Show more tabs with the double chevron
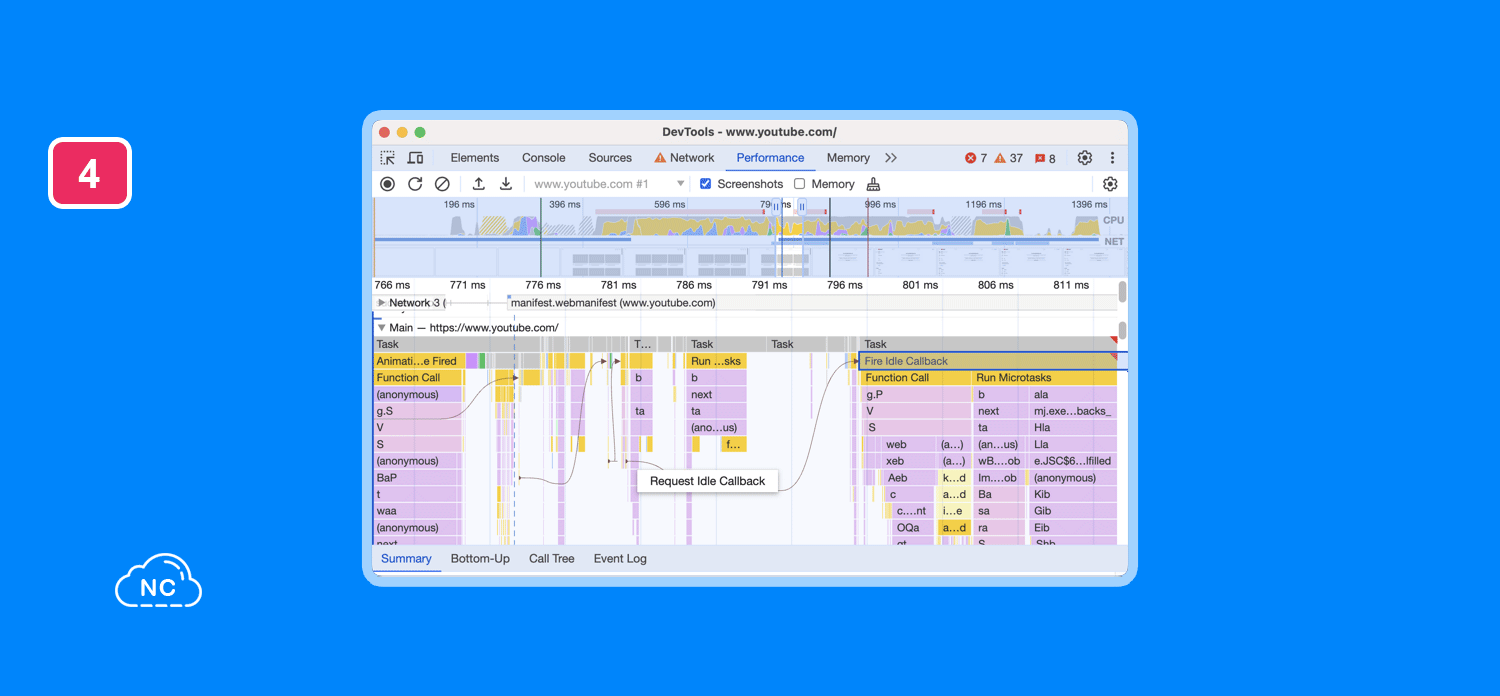This screenshot has height=696, width=1500. (x=891, y=158)
